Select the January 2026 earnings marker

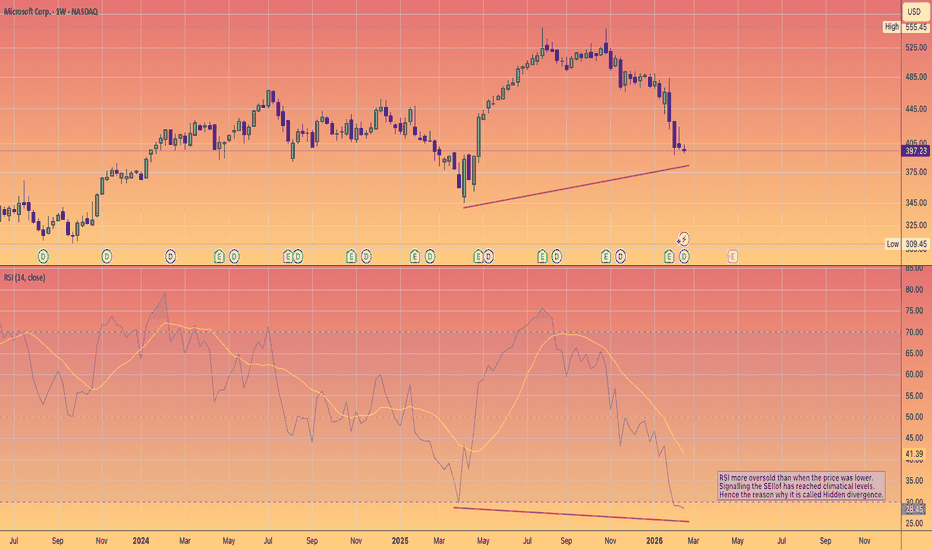coord(669,256)
